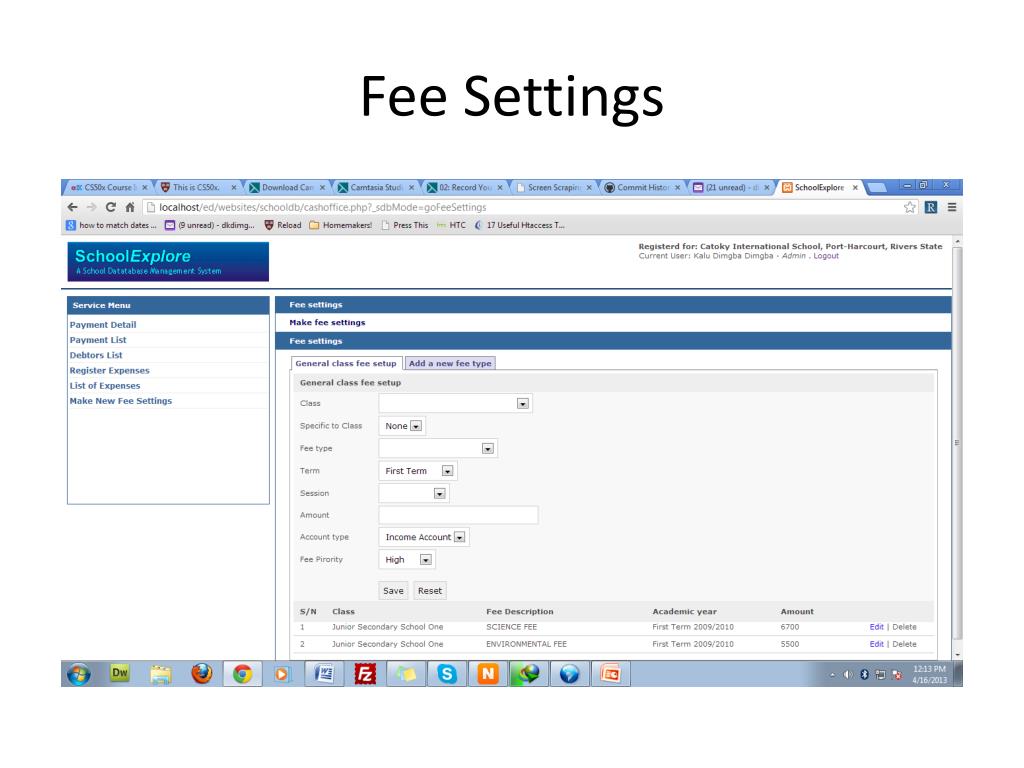Open the Session dropdown

coord(413,494)
